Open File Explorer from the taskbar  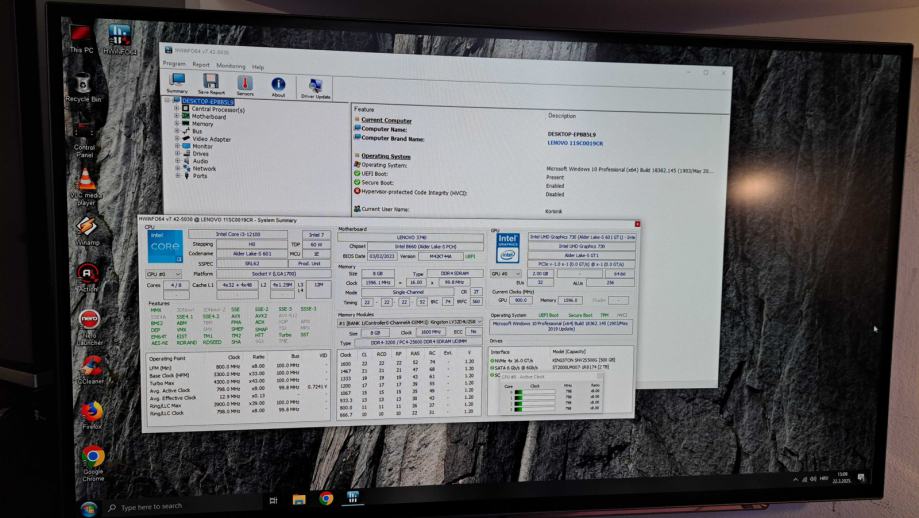[x=299, y=499]
